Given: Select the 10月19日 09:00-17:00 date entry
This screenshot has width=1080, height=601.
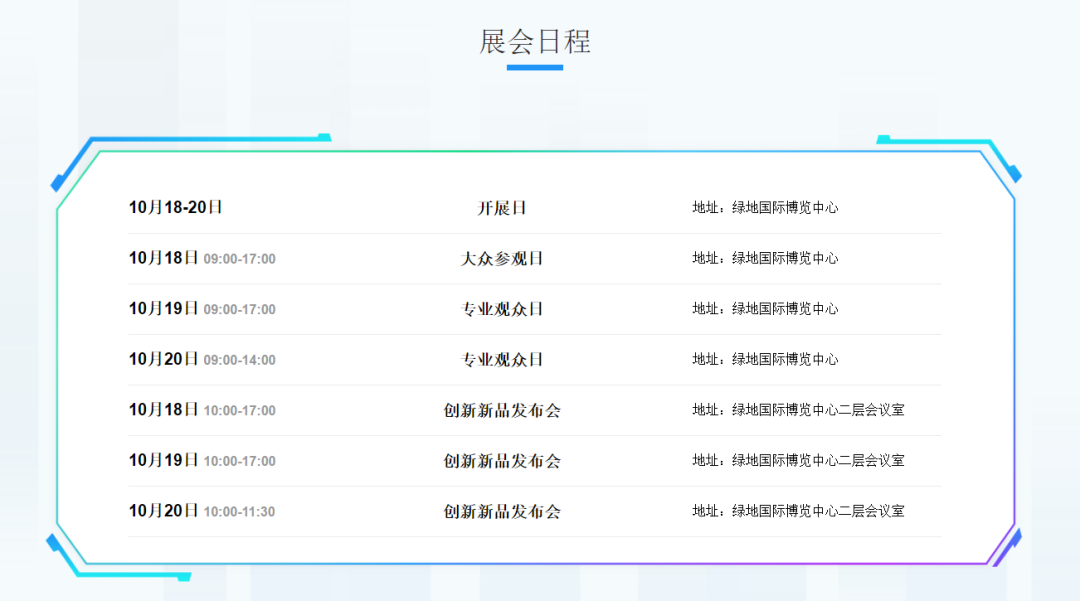Looking at the screenshot, I should 202,309.
